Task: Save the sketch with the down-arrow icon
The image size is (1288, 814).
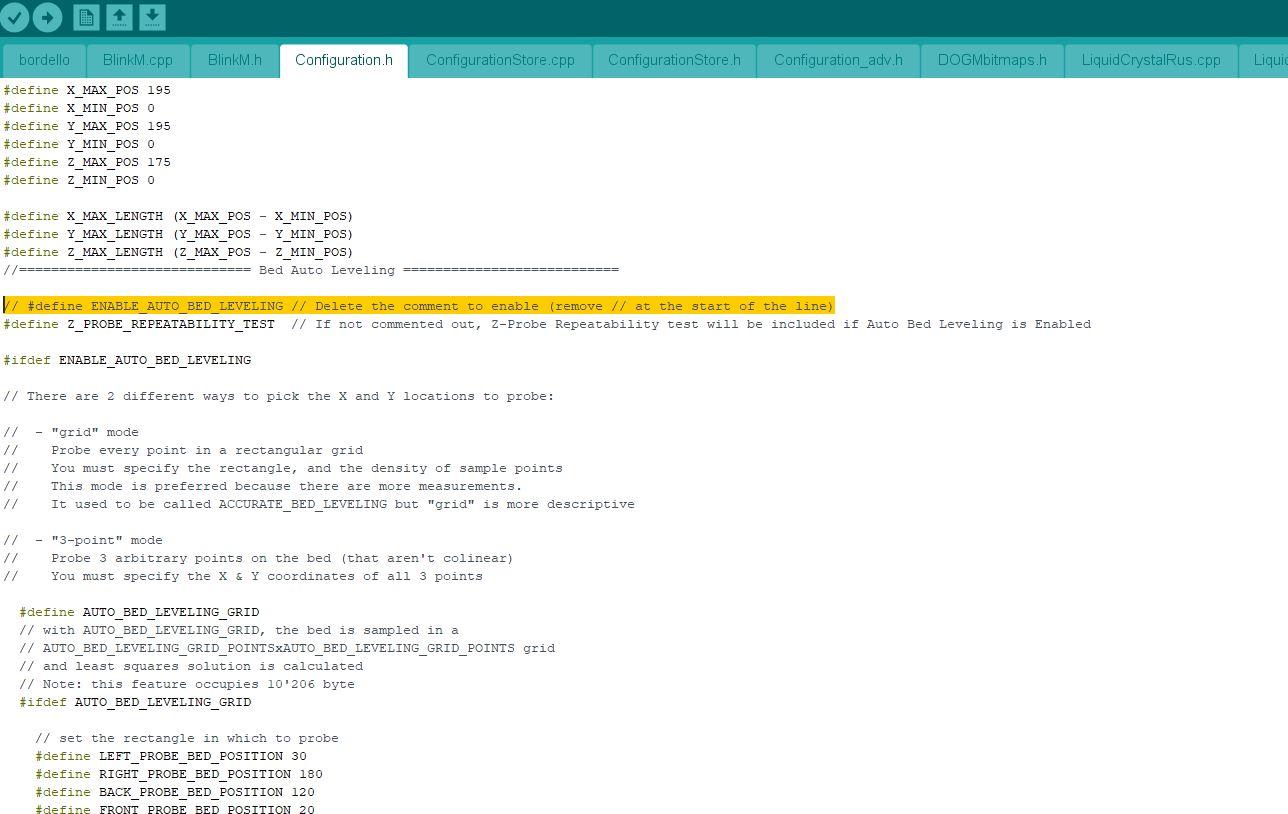Action: [152, 17]
